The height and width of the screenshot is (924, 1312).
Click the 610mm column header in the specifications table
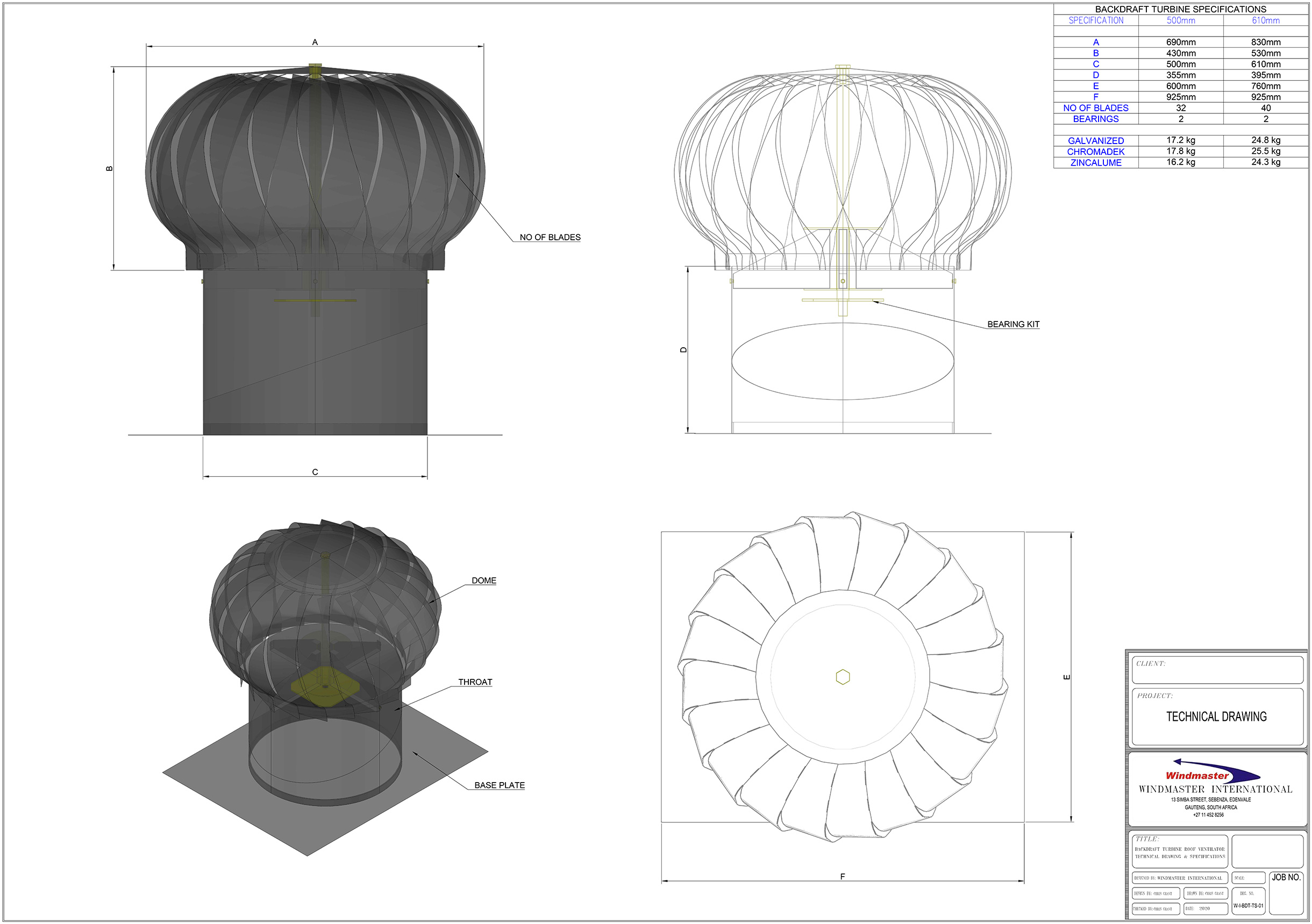(x=1265, y=21)
